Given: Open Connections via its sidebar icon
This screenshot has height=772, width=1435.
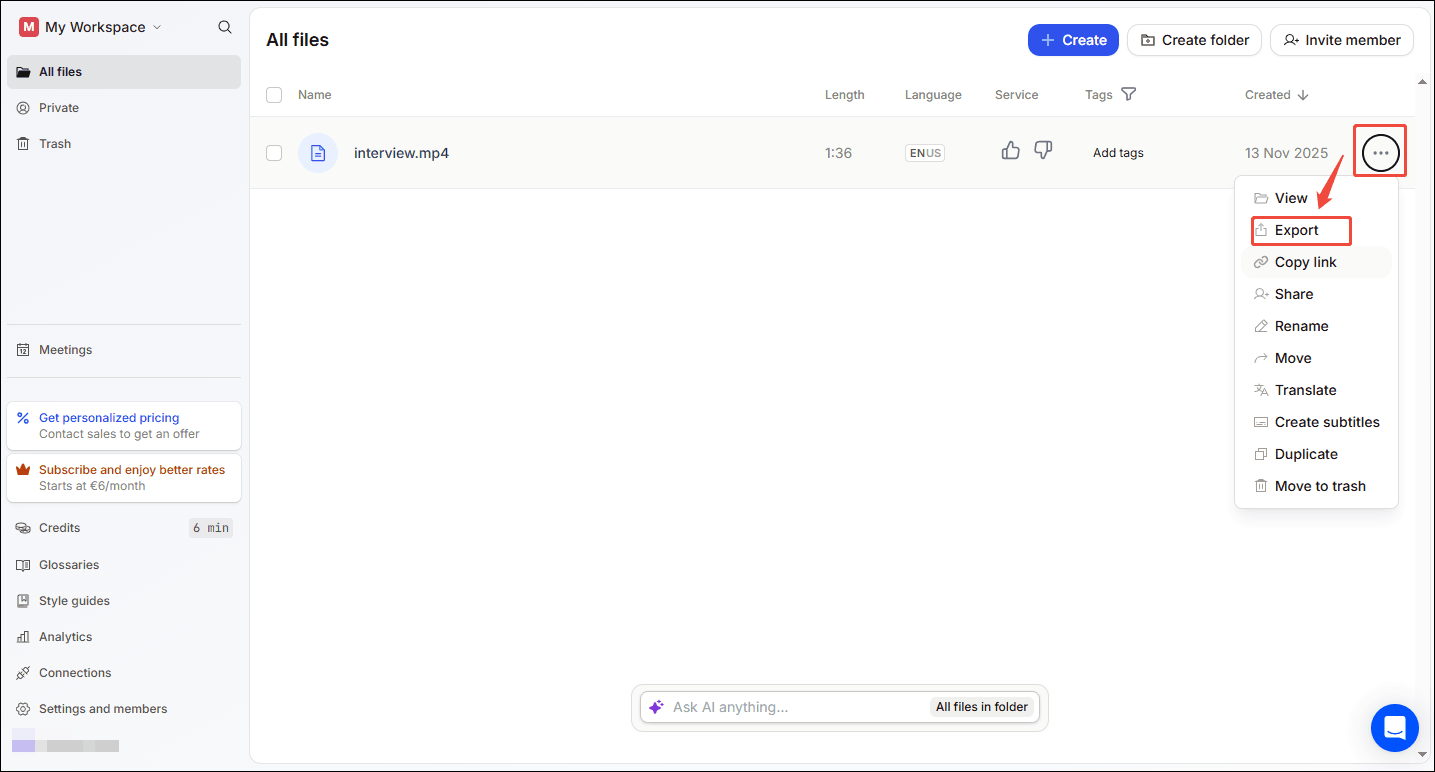Looking at the screenshot, I should 22,672.
